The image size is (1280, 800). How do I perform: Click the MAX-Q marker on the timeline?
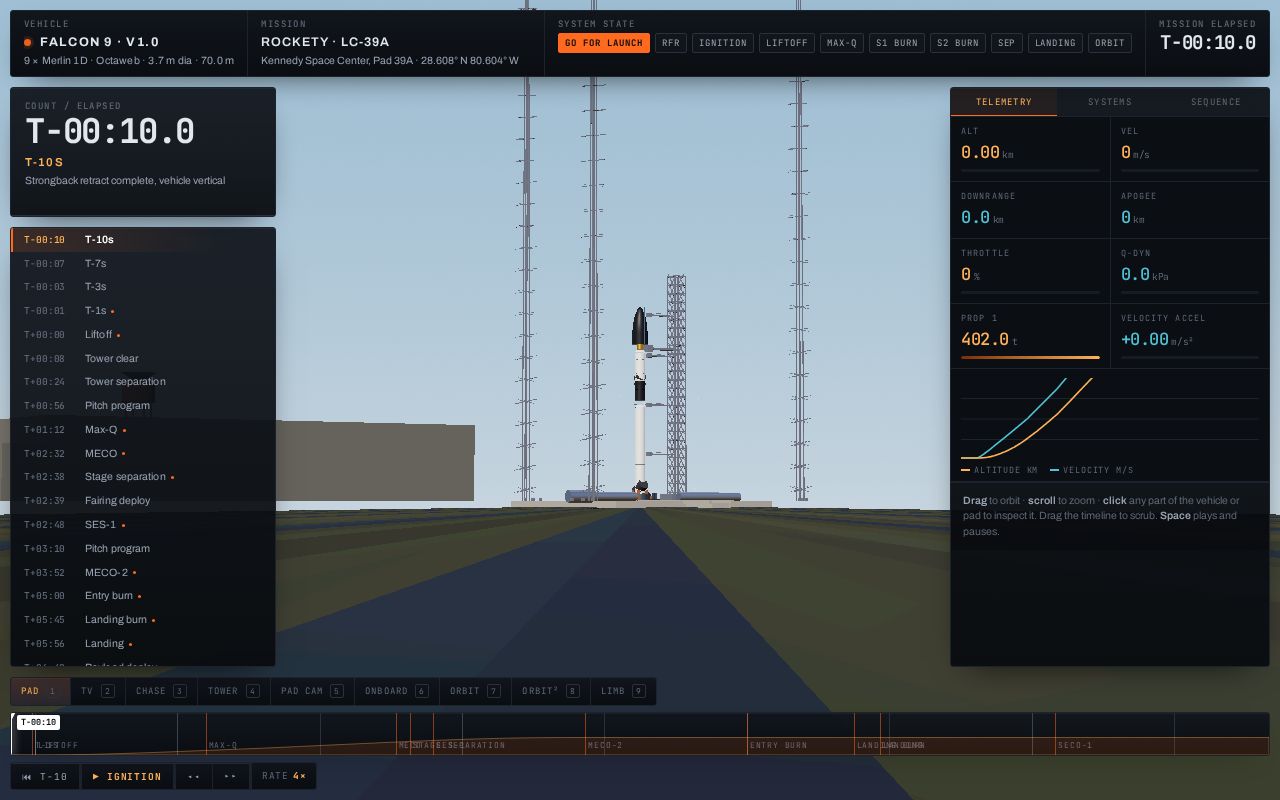(x=223, y=745)
